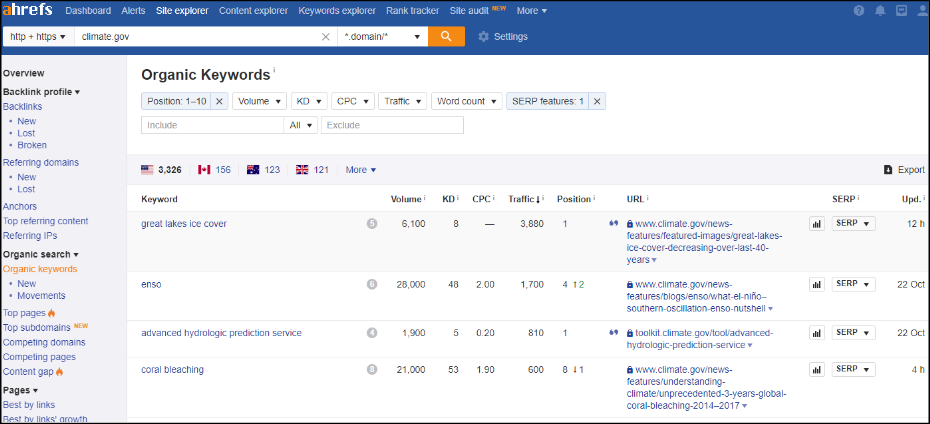The width and height of the screenshot is (930, 424).
Task: Open SERP dropdown for advanced hydrologic prediction service
Action: coord(853,333)
